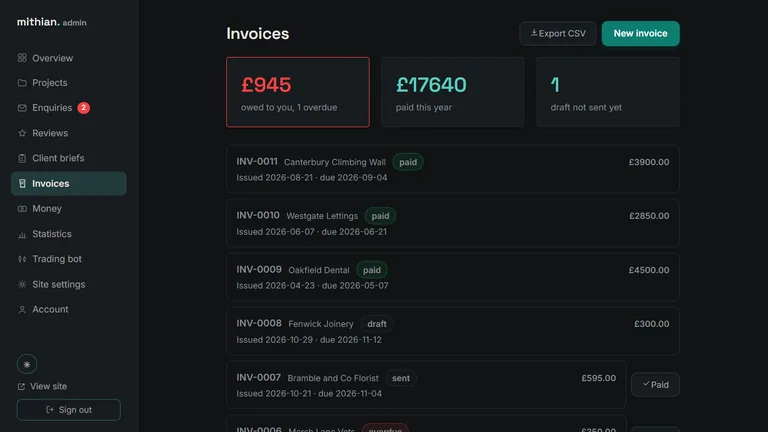768x432 pixels.
Task: Open Site settings
Action: point(69,285)
